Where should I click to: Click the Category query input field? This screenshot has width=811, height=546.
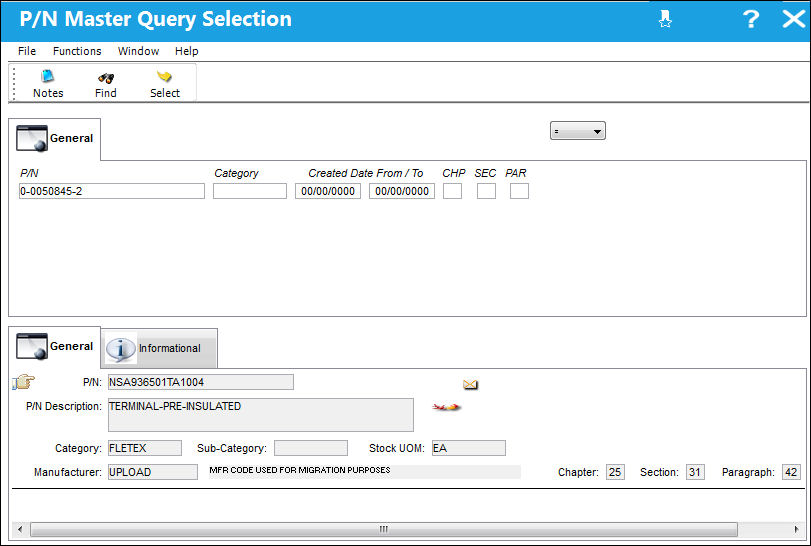(x=250, y=191)
